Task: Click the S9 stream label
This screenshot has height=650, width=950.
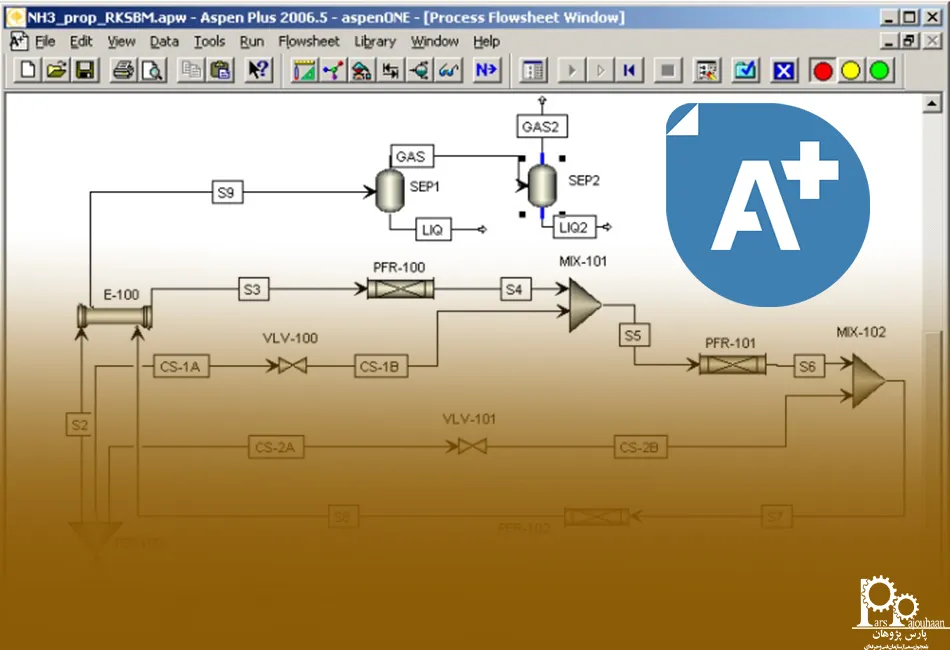Action: pyautogui.click(x=228, y=192)
